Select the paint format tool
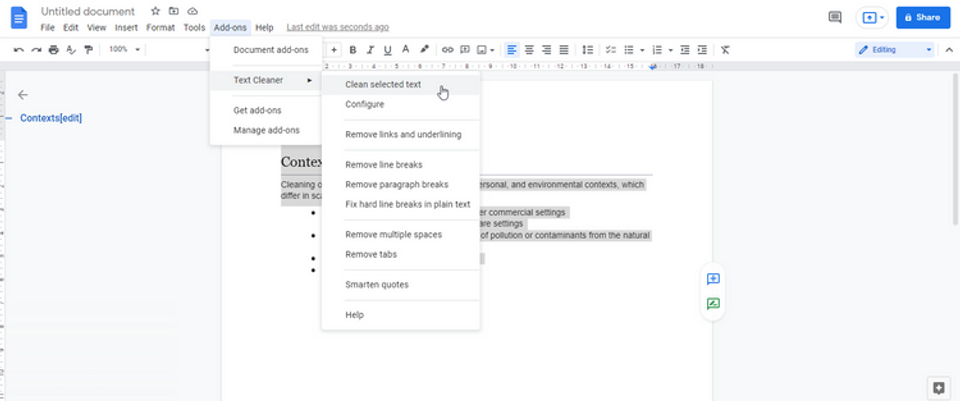This screenshot has height=401, width=960. [89, 50]
